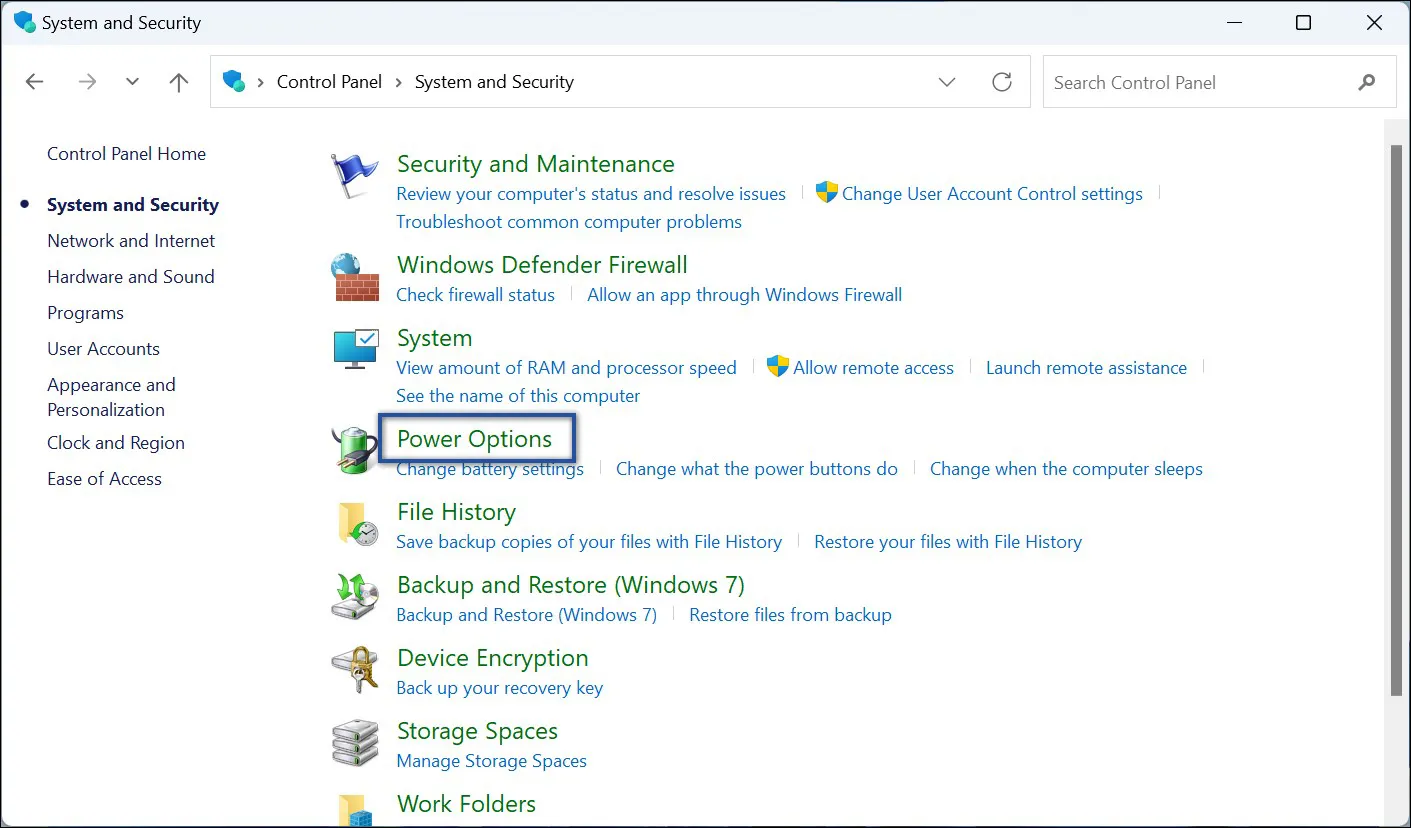Open the Power Options heading link

coord(474,439)
